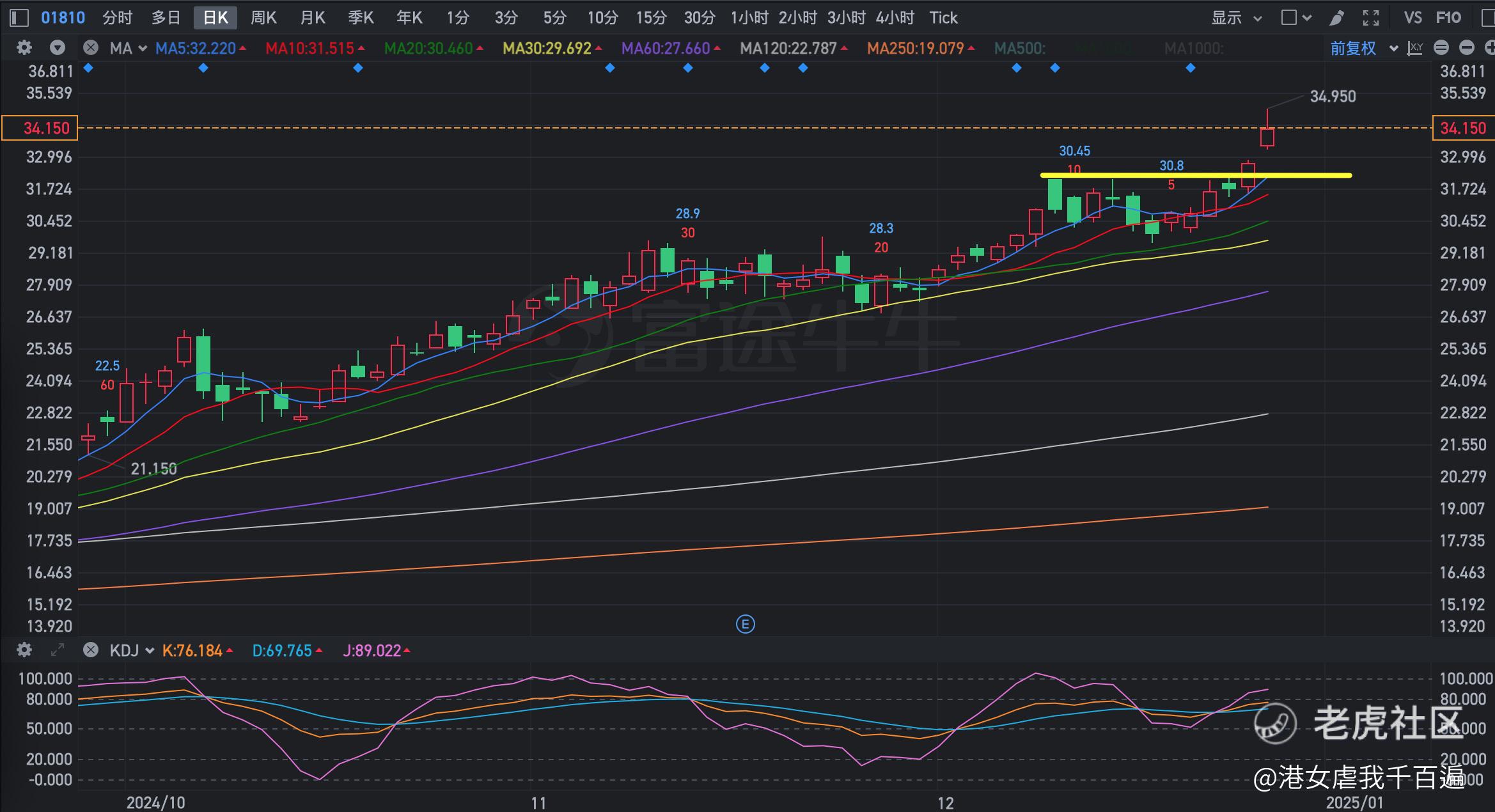Toggle MA10:31.515 line visibility

[315, 49]
